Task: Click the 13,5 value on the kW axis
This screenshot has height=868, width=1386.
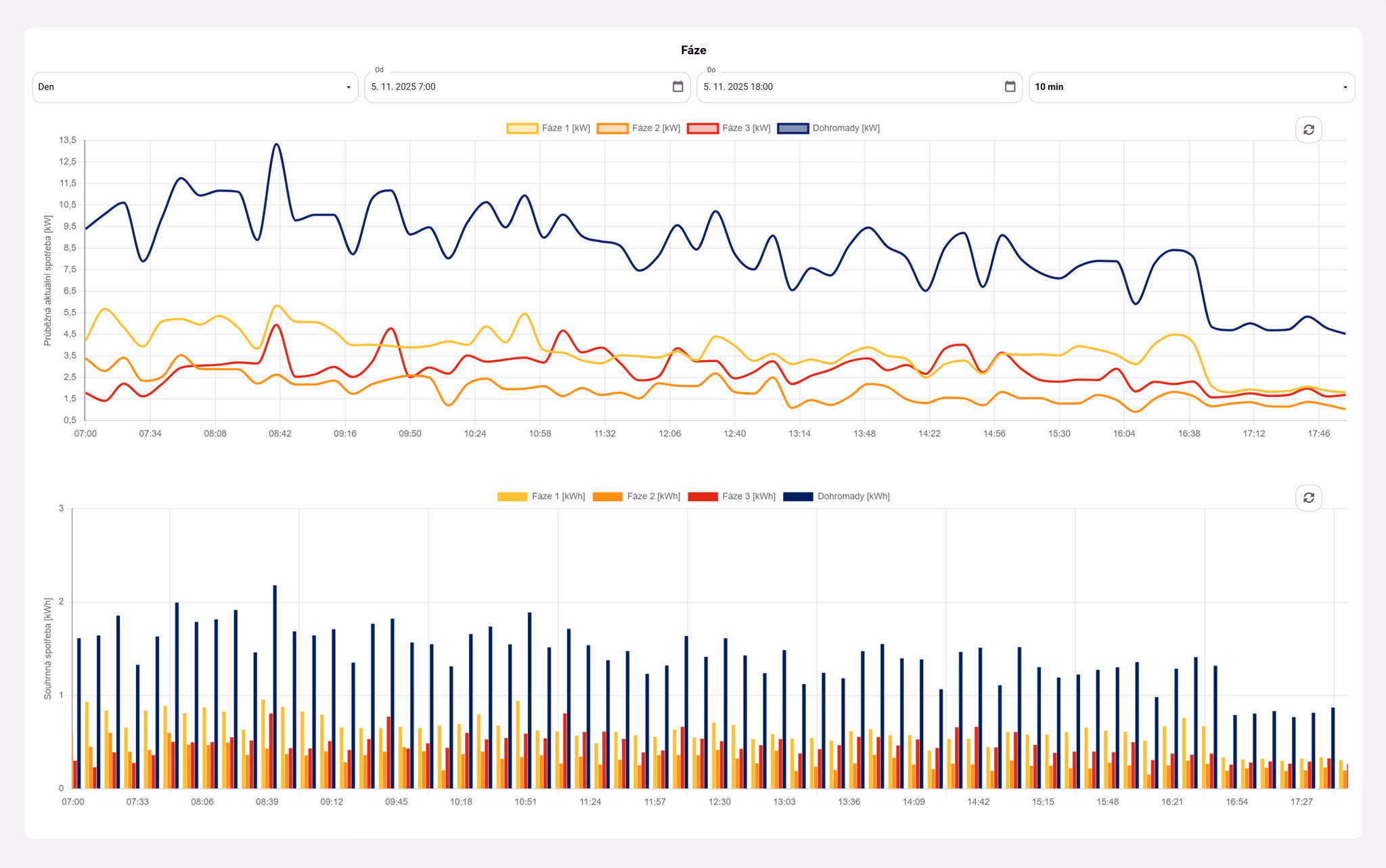Action: pos(68,140)
